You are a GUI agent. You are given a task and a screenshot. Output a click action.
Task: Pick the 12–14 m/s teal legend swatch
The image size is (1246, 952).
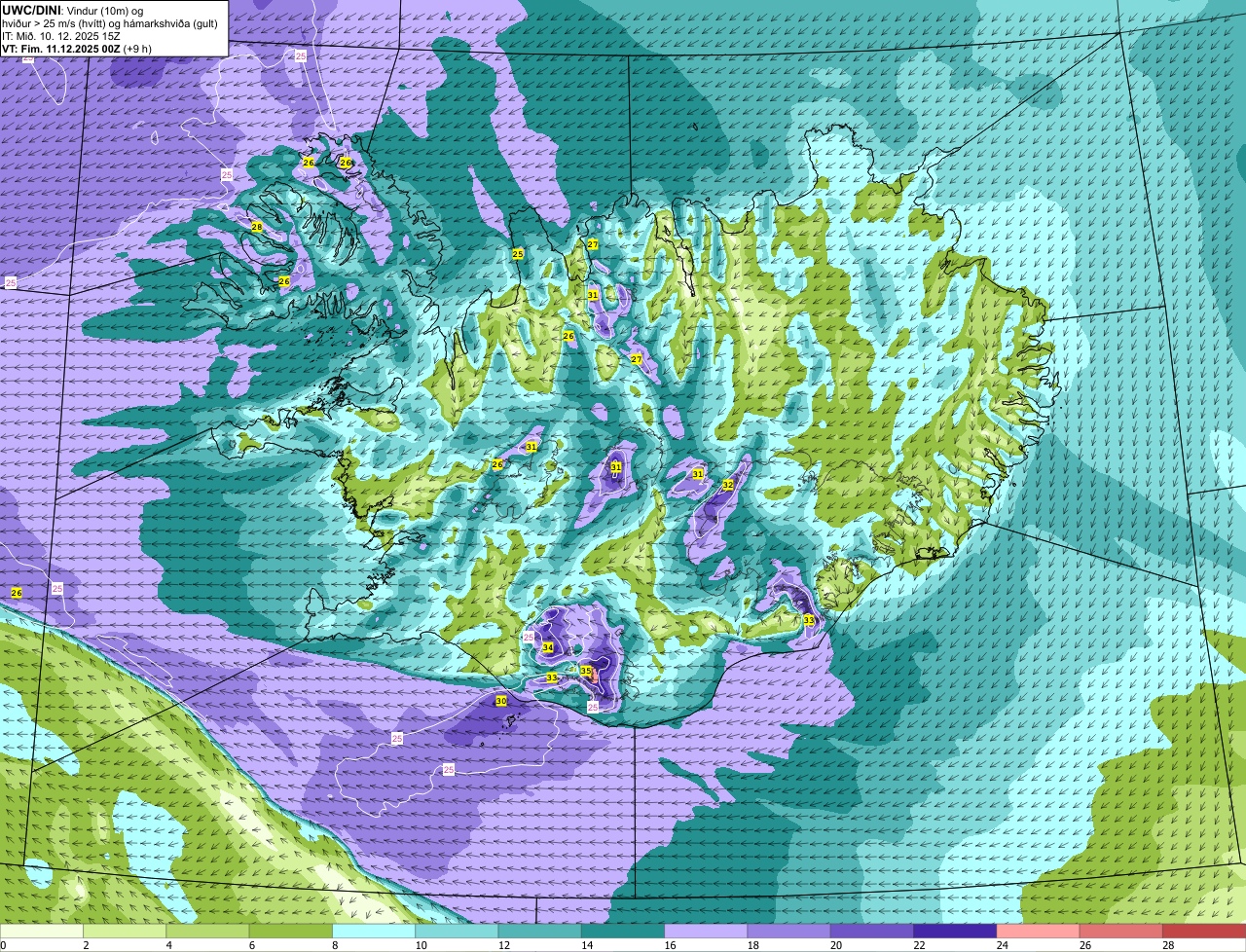coord(540,931)
